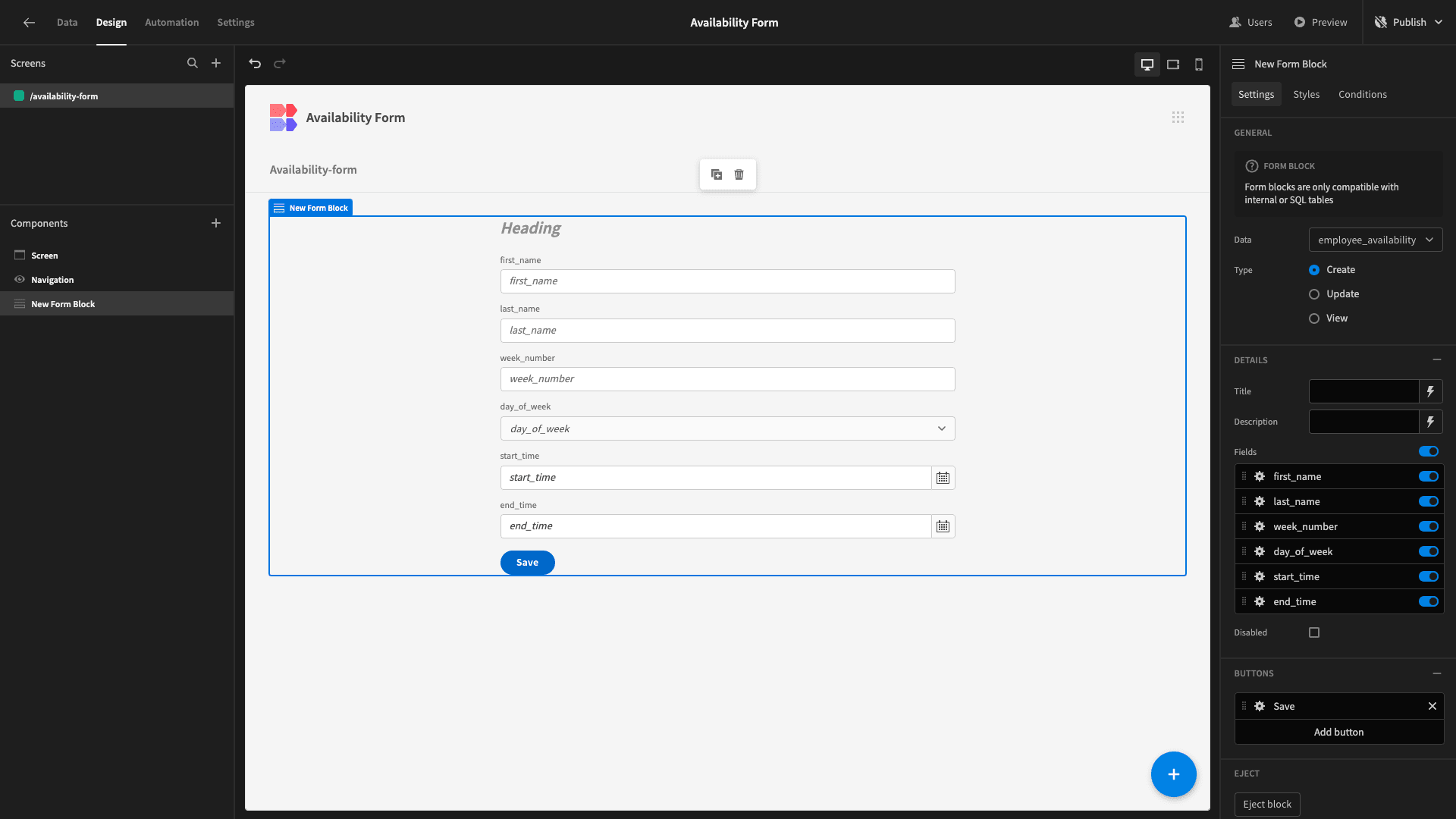Viewport: 1456px width, 819px height.
Task: Open the employee_availability data dropdown
Action: (x=1376, y=240)
